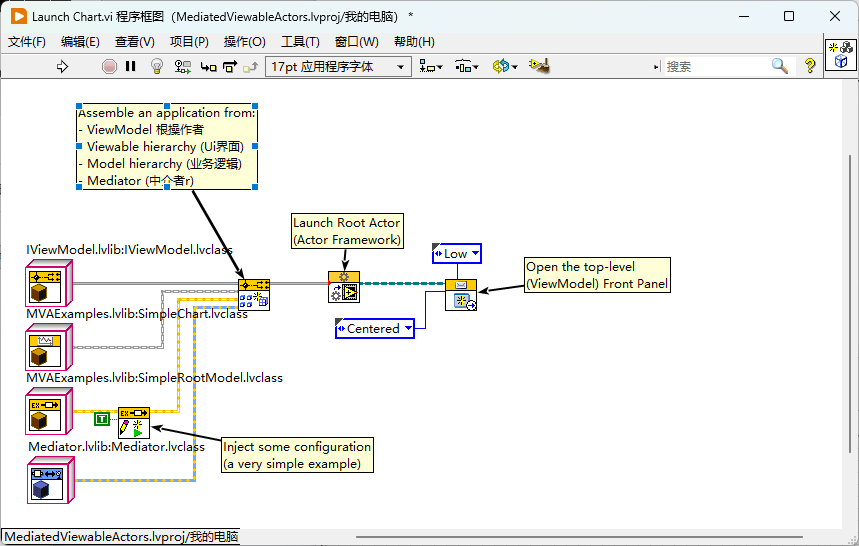Select the 'Launch Root Actor' comment label
Screen dimensions: 859x546
[x=347, y=231]
